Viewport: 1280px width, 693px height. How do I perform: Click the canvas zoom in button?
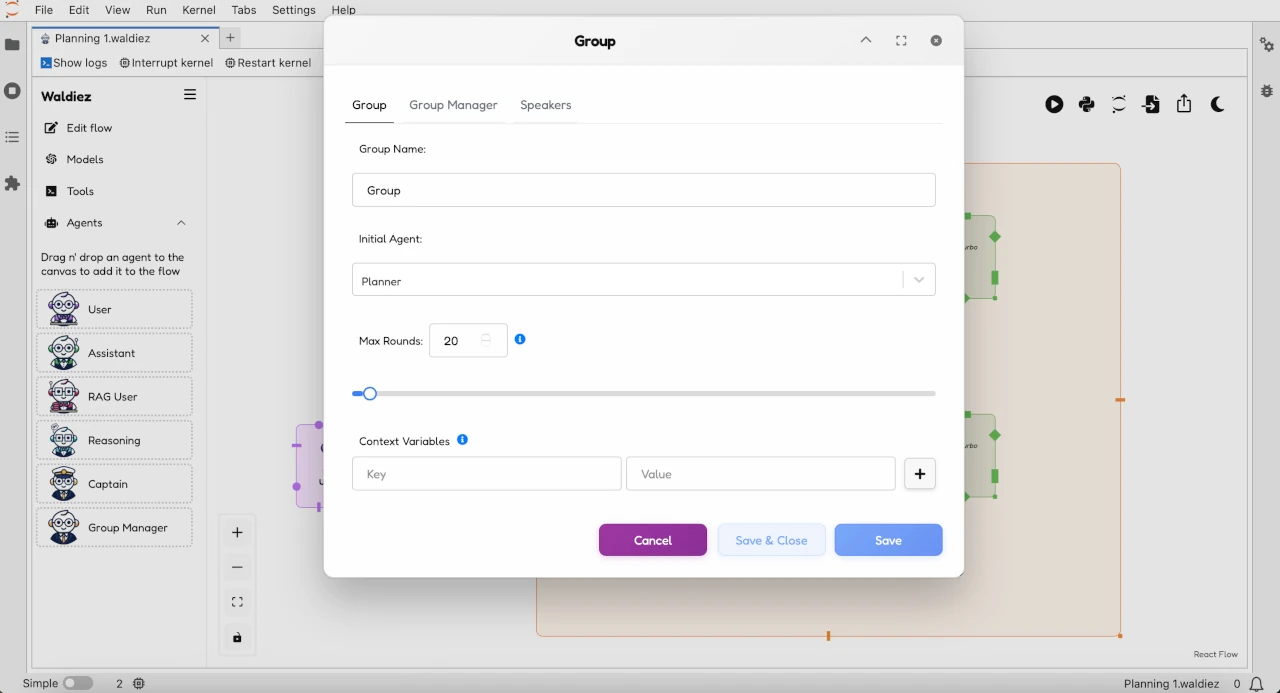237,533
